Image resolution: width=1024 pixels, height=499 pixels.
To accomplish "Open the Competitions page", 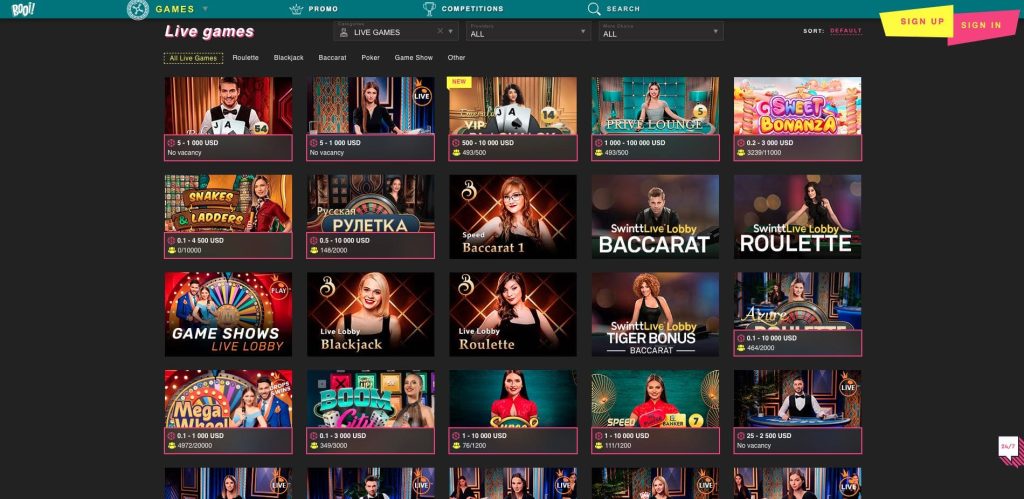I will coord(472,9).
